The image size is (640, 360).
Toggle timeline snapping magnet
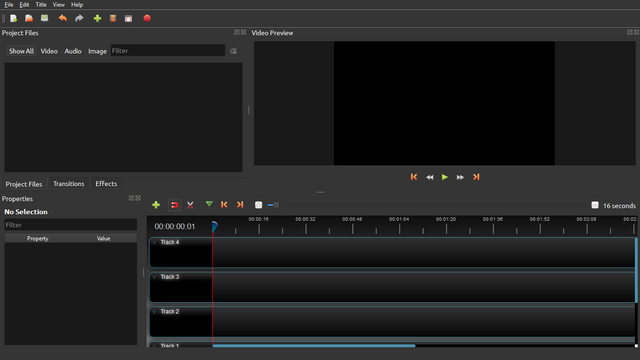175,205
